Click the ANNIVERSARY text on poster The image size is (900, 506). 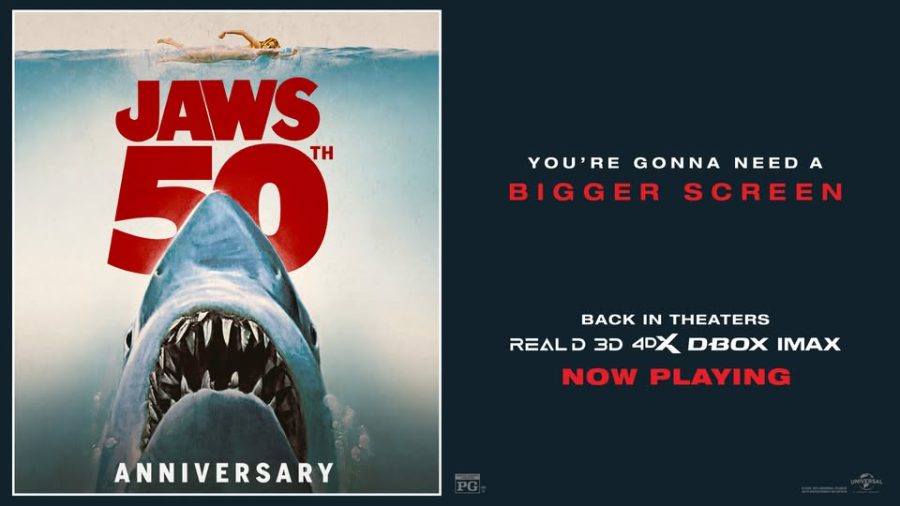(x=224, y=473)
